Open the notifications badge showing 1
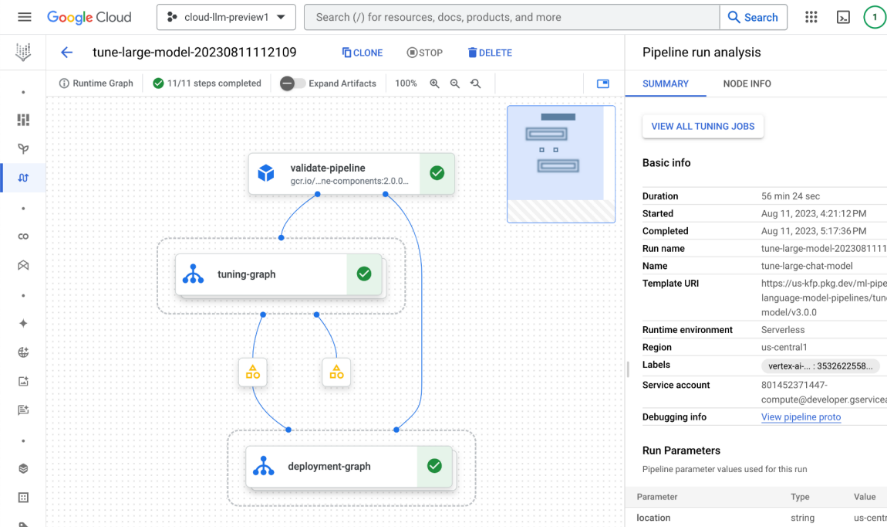The image size is (888, 527). [x=874, y=17]
